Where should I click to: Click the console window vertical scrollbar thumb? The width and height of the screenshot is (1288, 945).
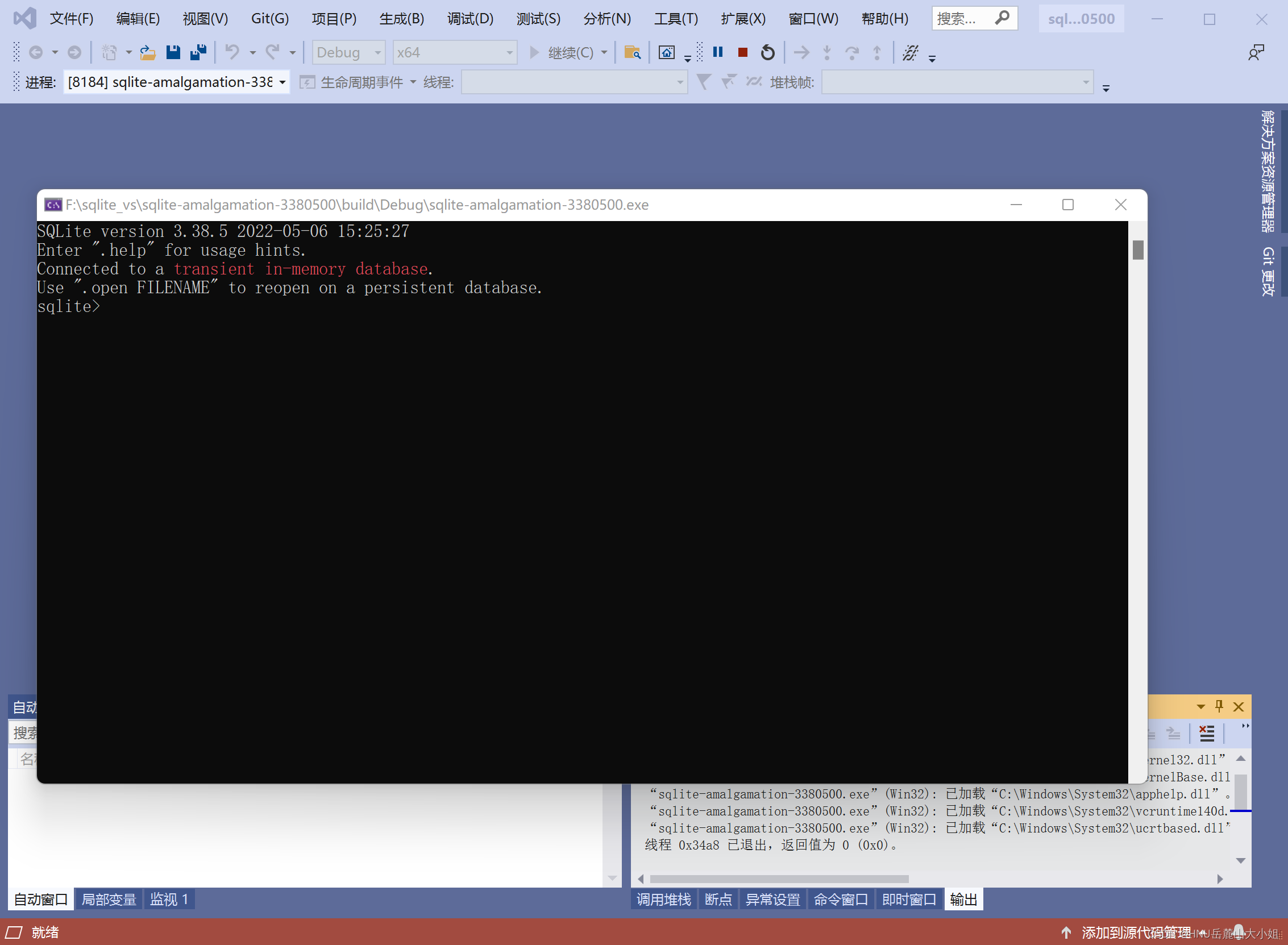click(x=1137, y=250)
